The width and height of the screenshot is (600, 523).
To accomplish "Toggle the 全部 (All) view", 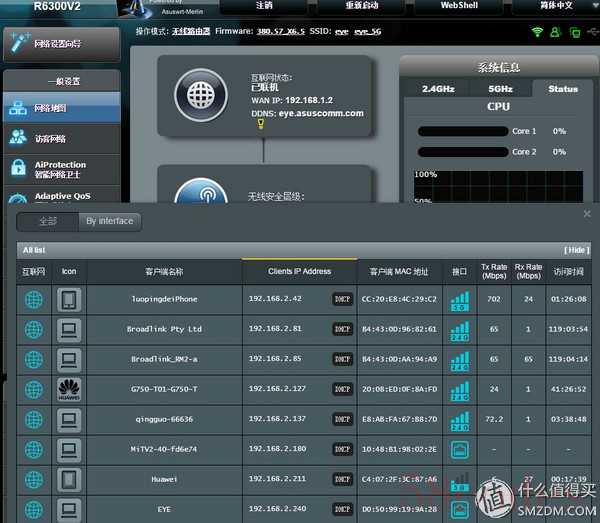I will (48, 221).
